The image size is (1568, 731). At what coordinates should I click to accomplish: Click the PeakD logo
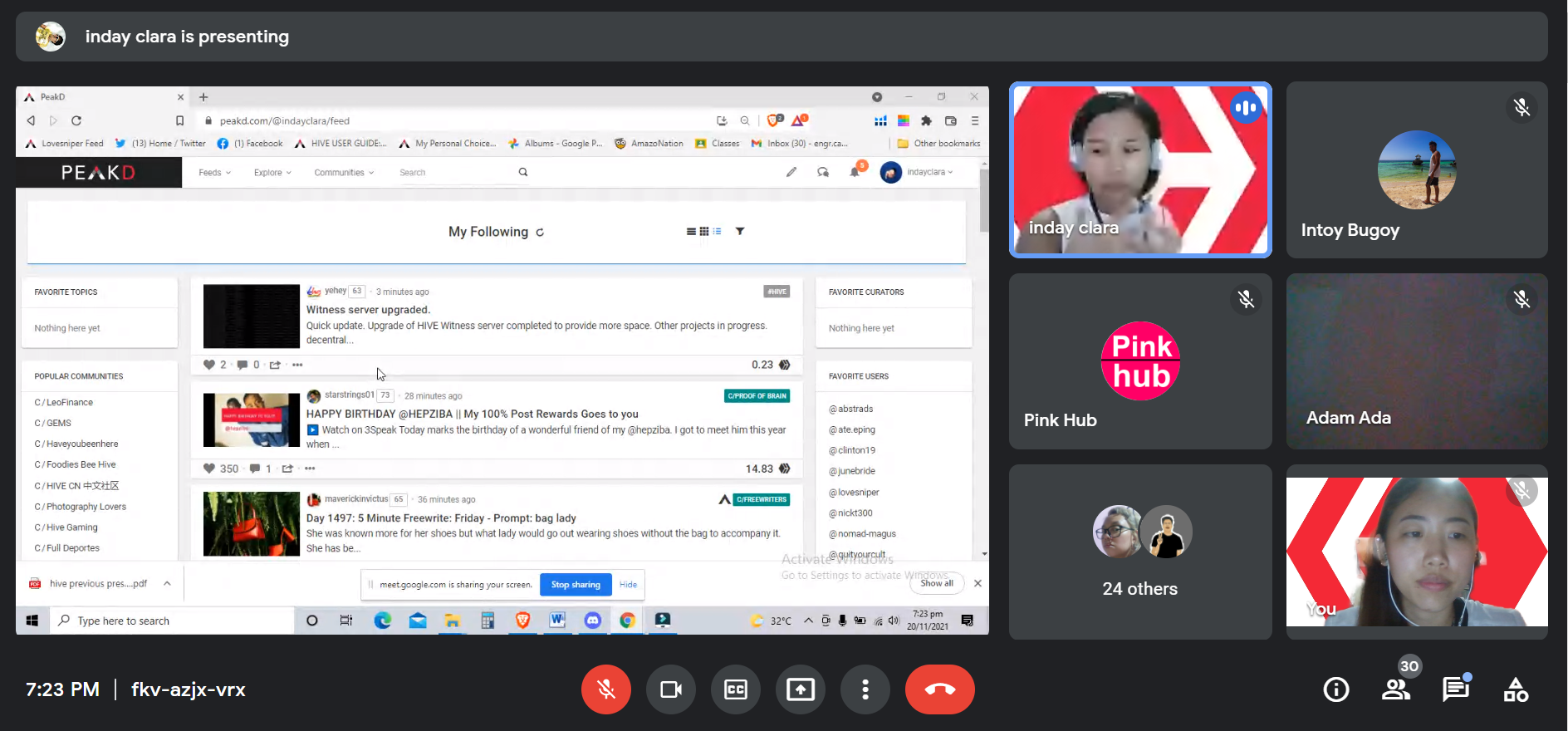(98, 173)
